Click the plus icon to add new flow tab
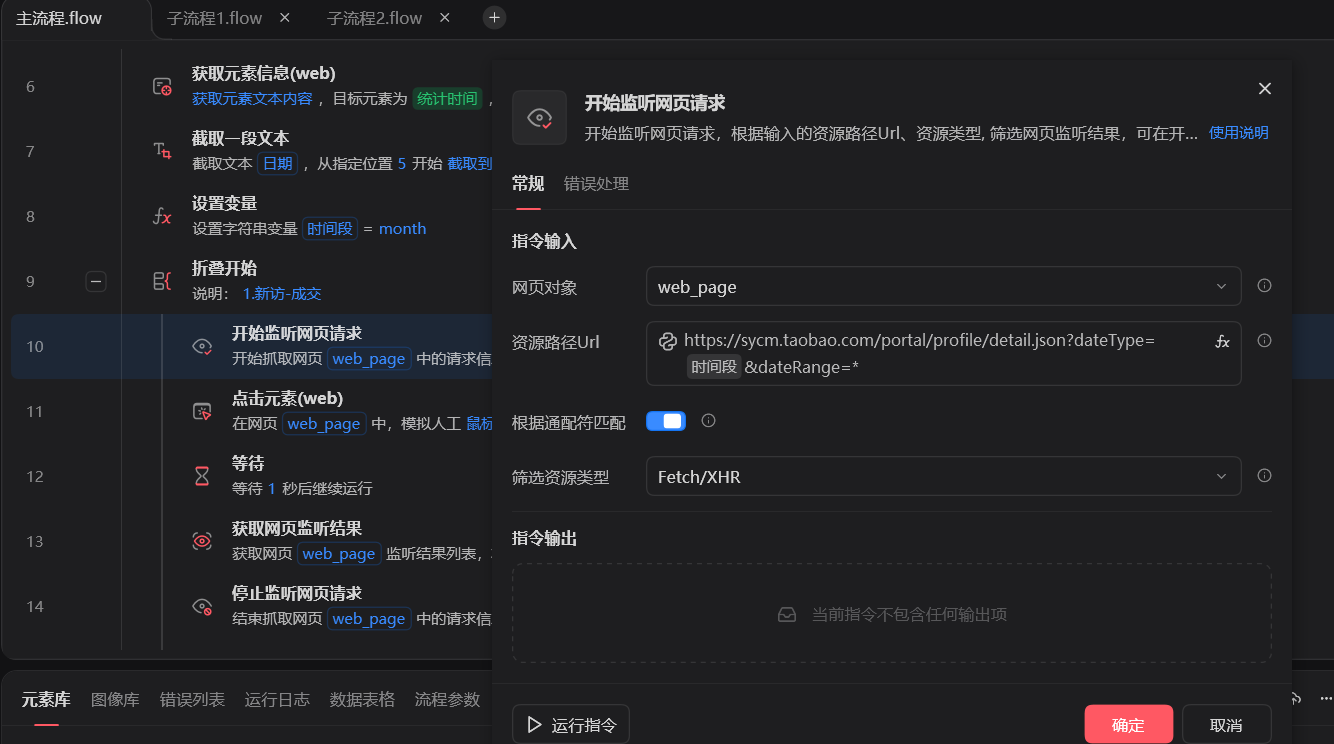Viewport: 1334px width, 744px height. point(494,18)
